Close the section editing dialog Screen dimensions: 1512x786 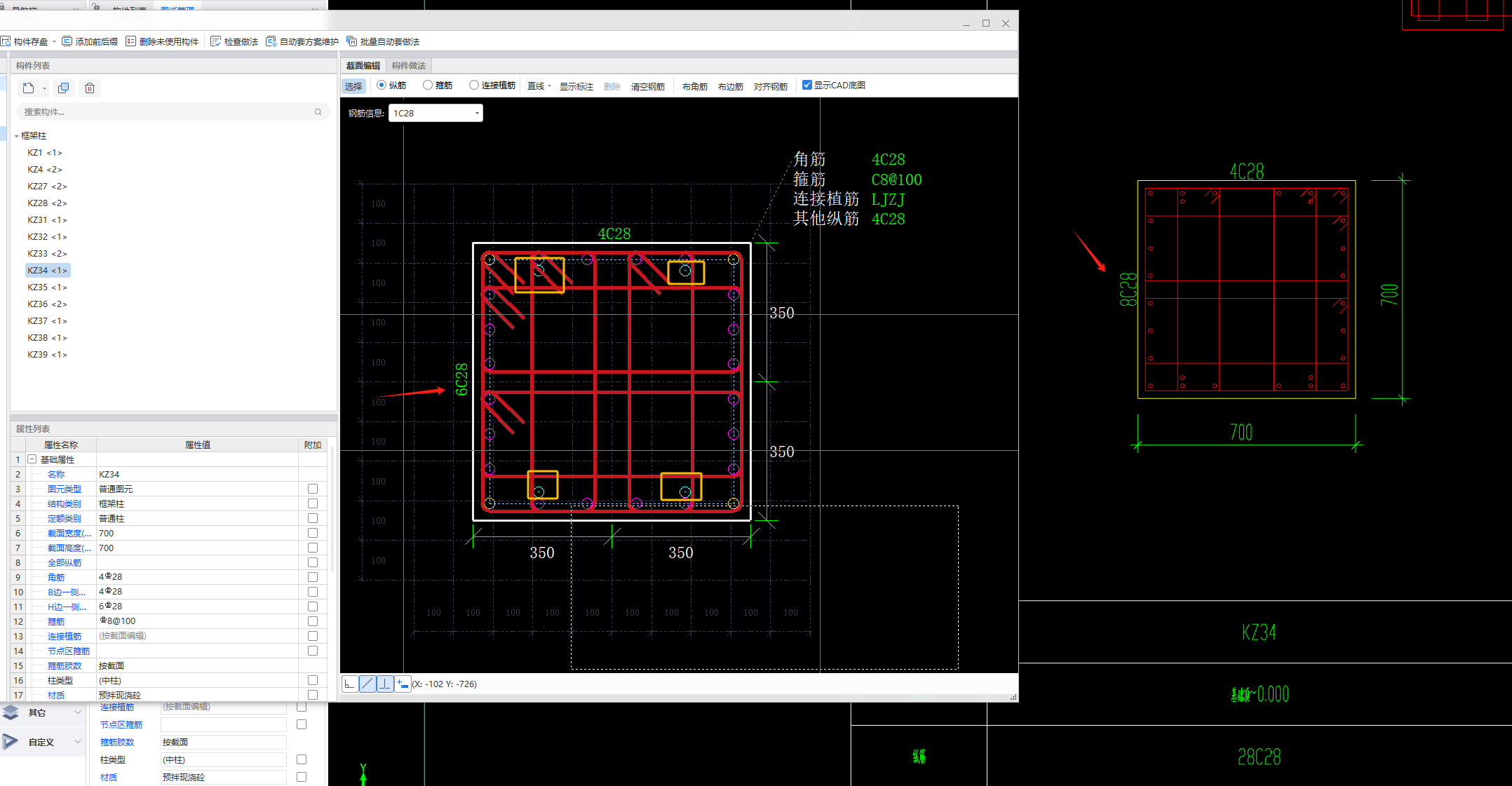point(1006,24)
